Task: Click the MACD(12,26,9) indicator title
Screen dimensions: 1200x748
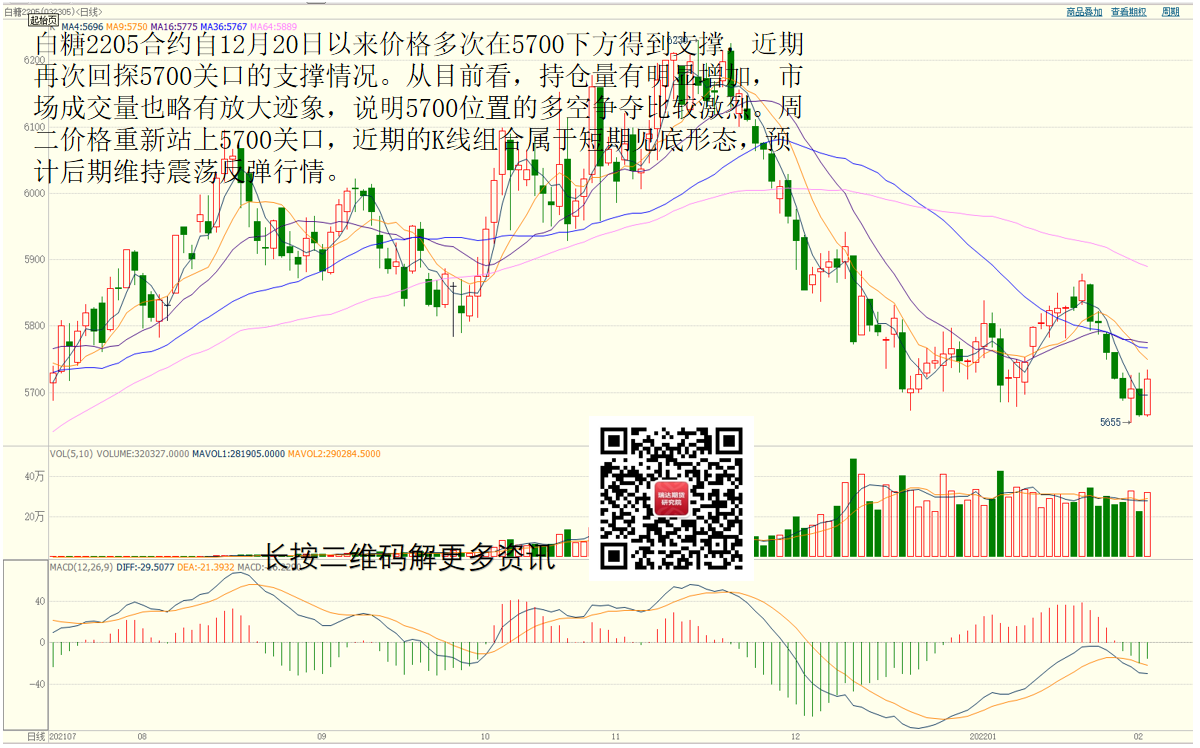Action: (81, 567)
